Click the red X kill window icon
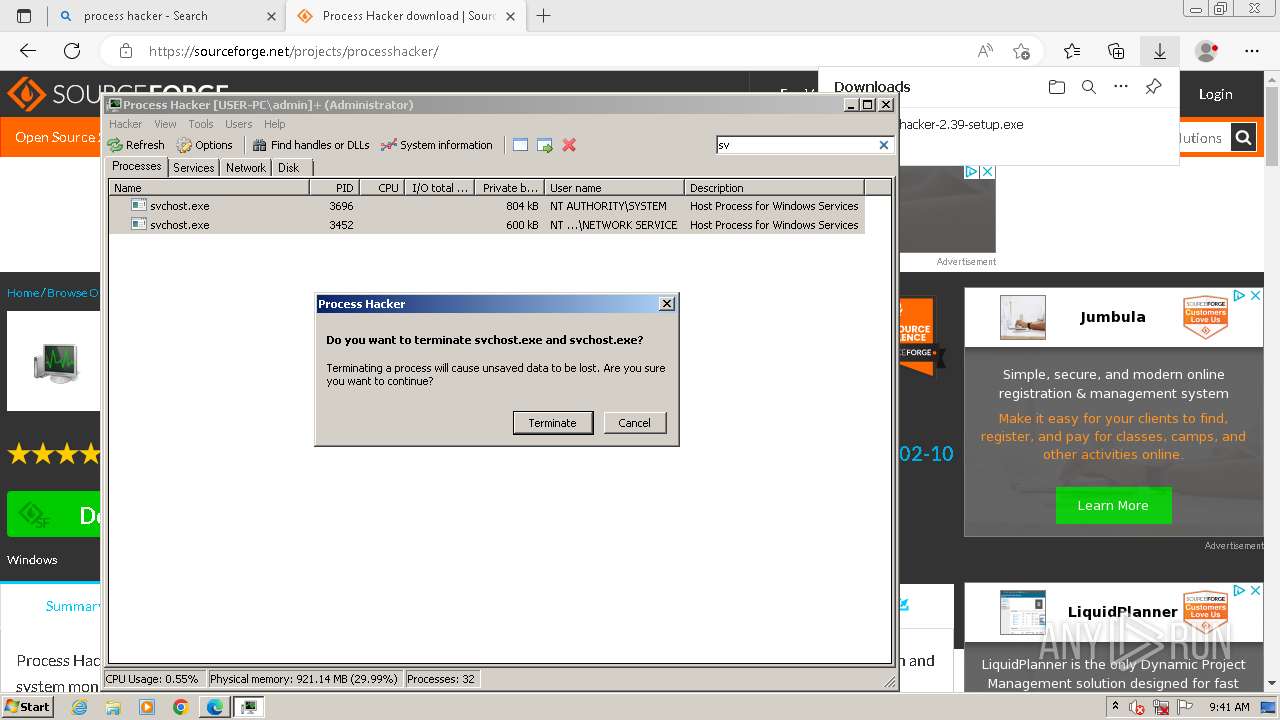 [569, 145]
